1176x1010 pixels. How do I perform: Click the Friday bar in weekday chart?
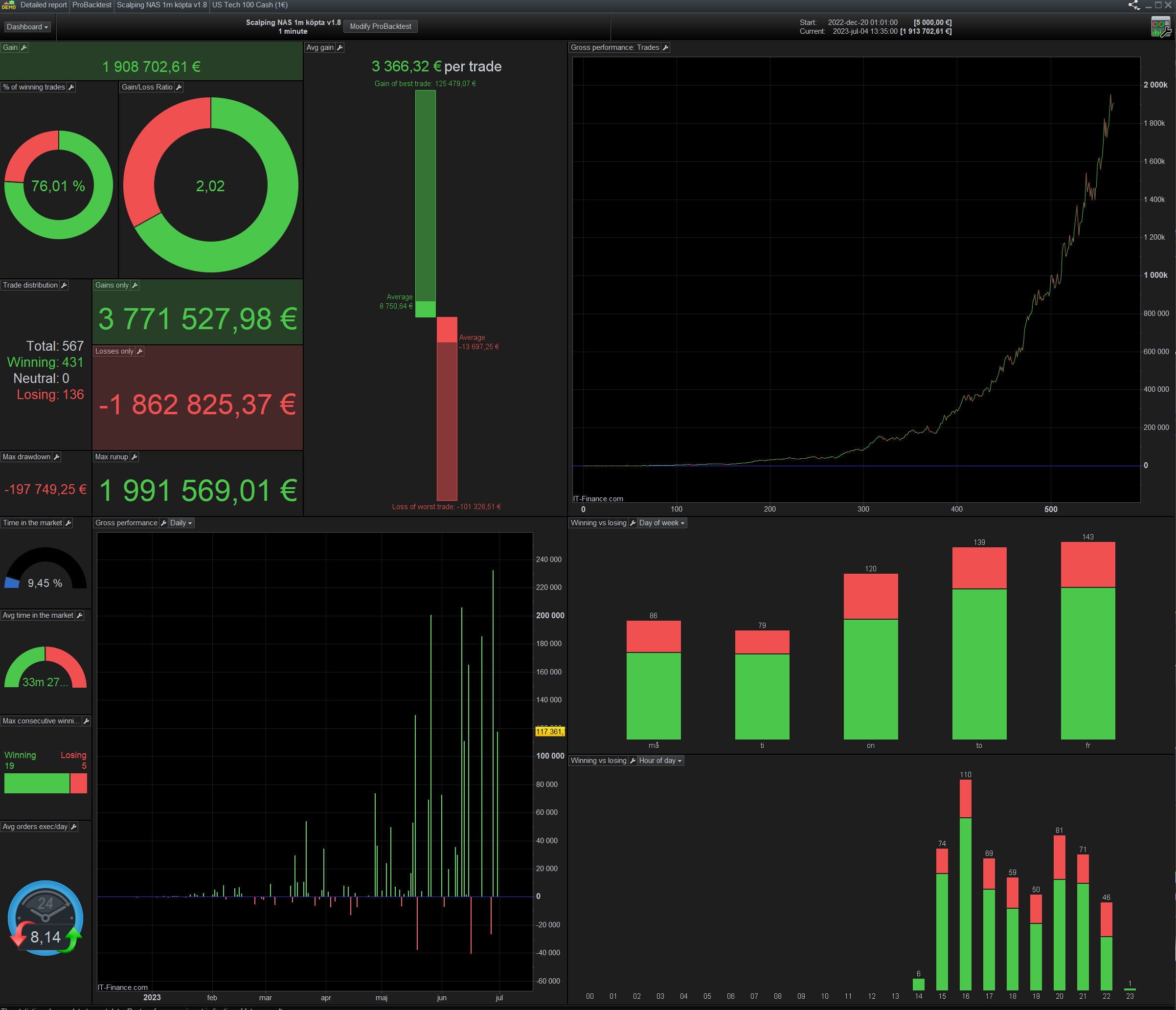coord(1087,641)
